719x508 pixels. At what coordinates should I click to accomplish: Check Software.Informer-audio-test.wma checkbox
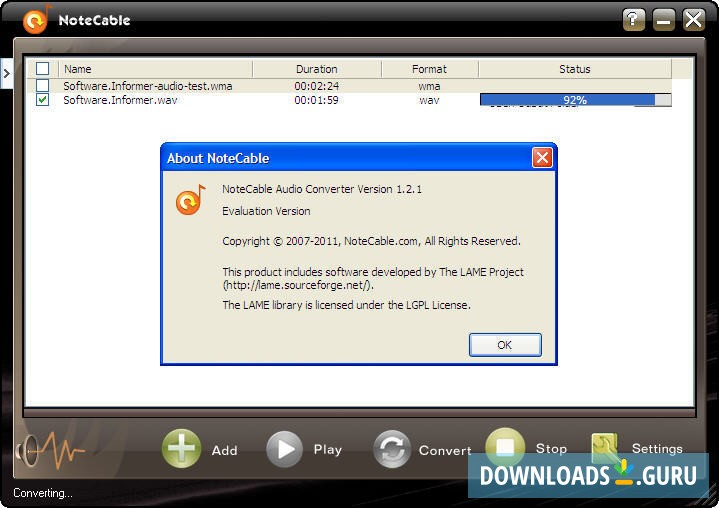tap(43, 85)
